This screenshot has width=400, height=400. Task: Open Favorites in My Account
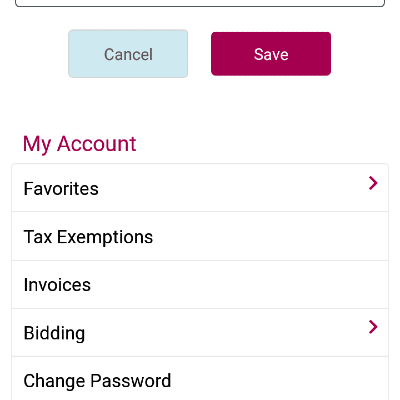[x=200, y=188]
